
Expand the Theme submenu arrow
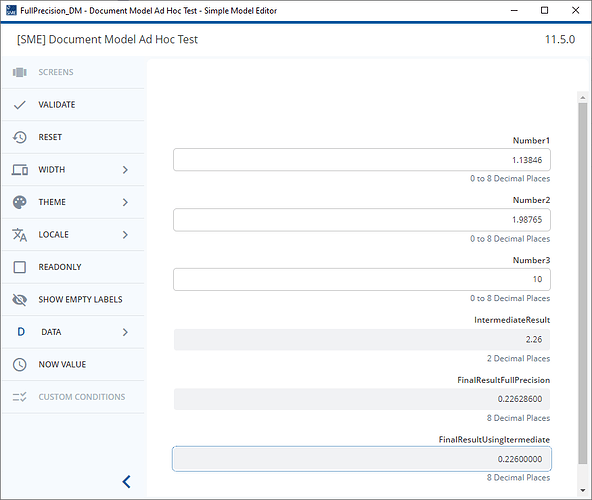125,202
